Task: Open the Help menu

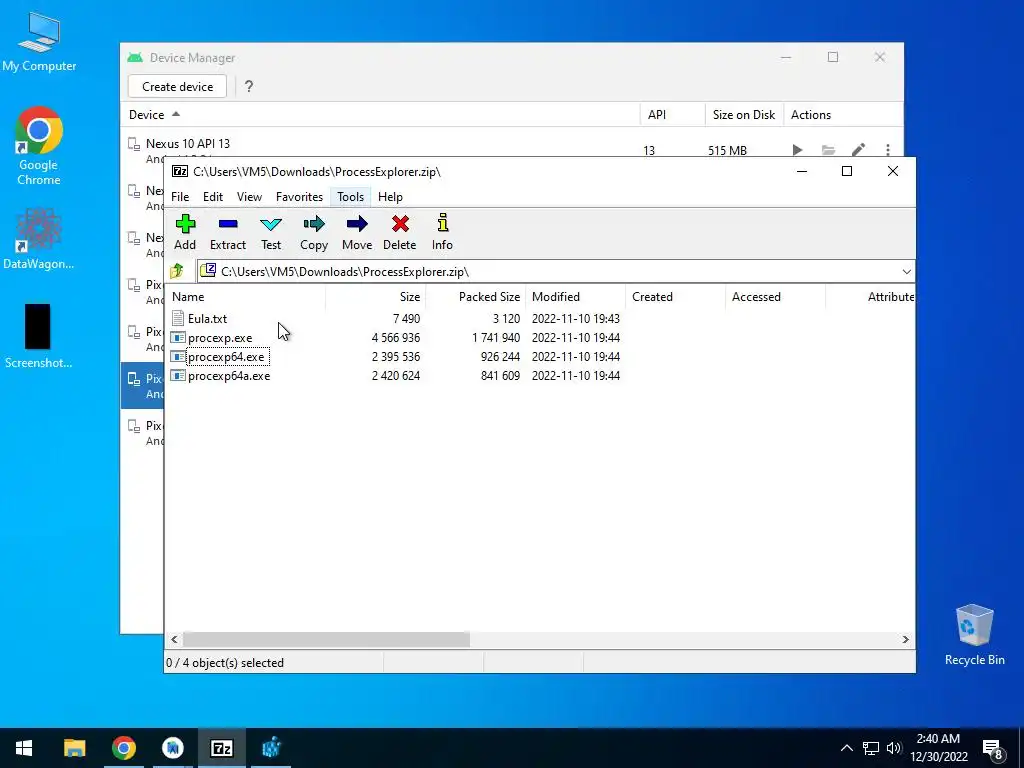Action: coord(391,197)
